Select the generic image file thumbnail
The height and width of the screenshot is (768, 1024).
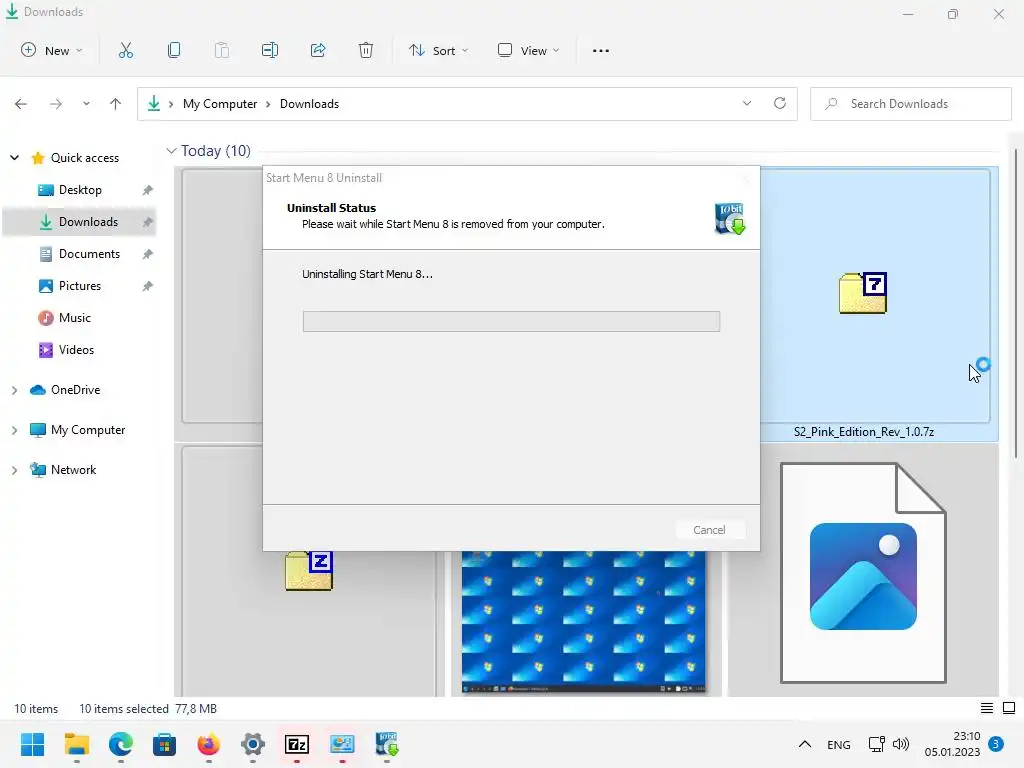click(x=863, y=573)
